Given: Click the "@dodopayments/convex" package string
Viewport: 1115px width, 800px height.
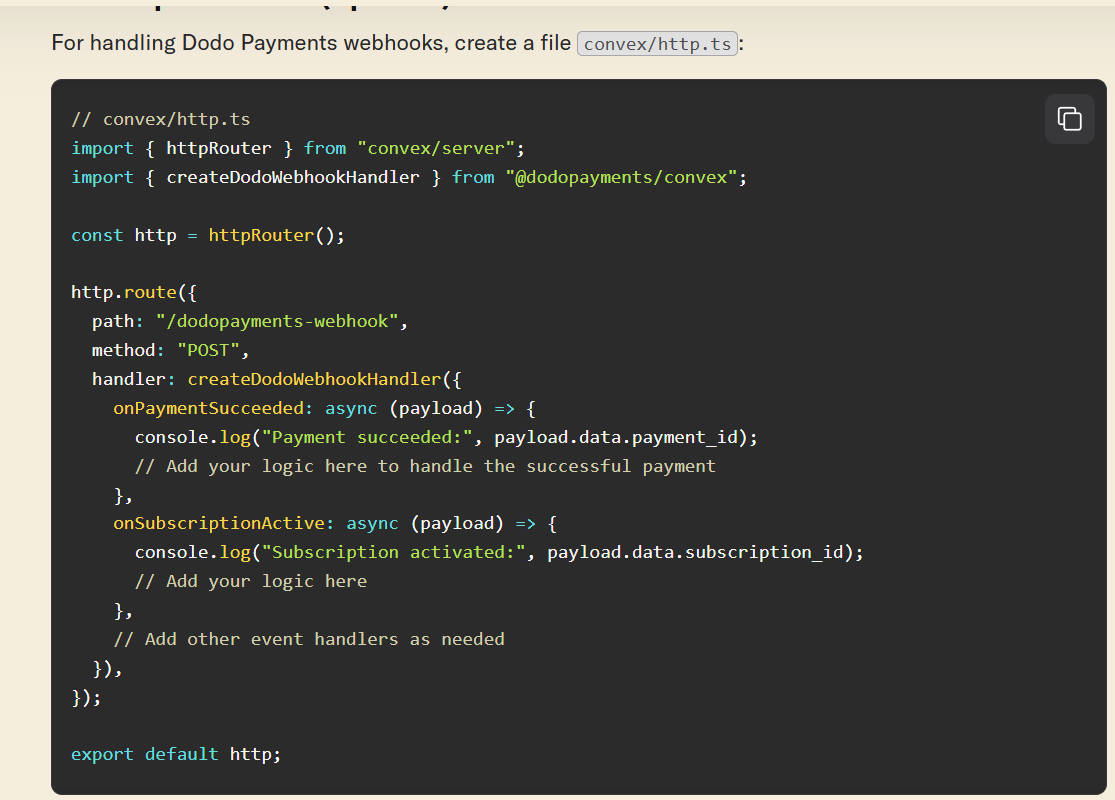Looking at the screenshot, I should pyautogui.click(x=621, y=177).
